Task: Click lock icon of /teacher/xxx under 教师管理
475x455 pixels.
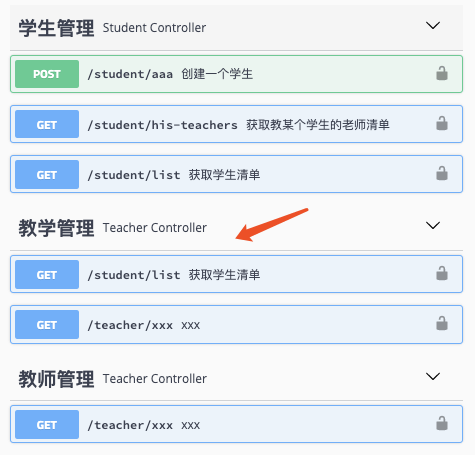Action: [x=442, y=423]
